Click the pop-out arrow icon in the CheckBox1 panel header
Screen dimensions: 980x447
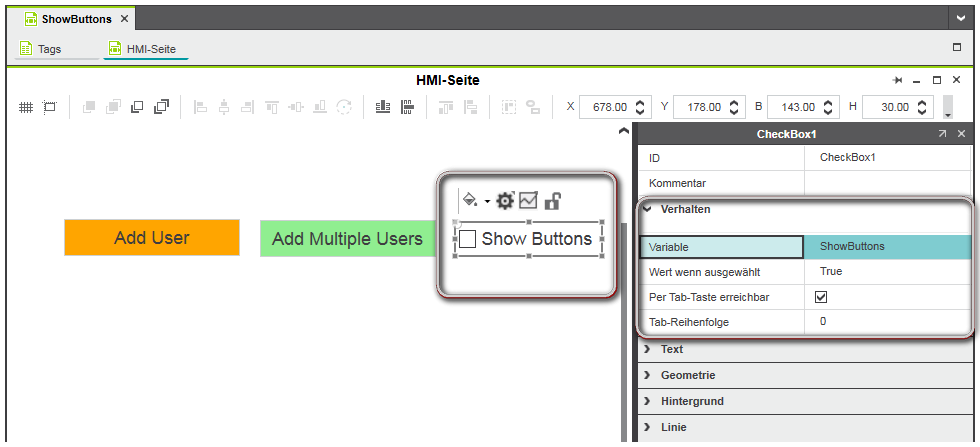[x=942, y=134]
